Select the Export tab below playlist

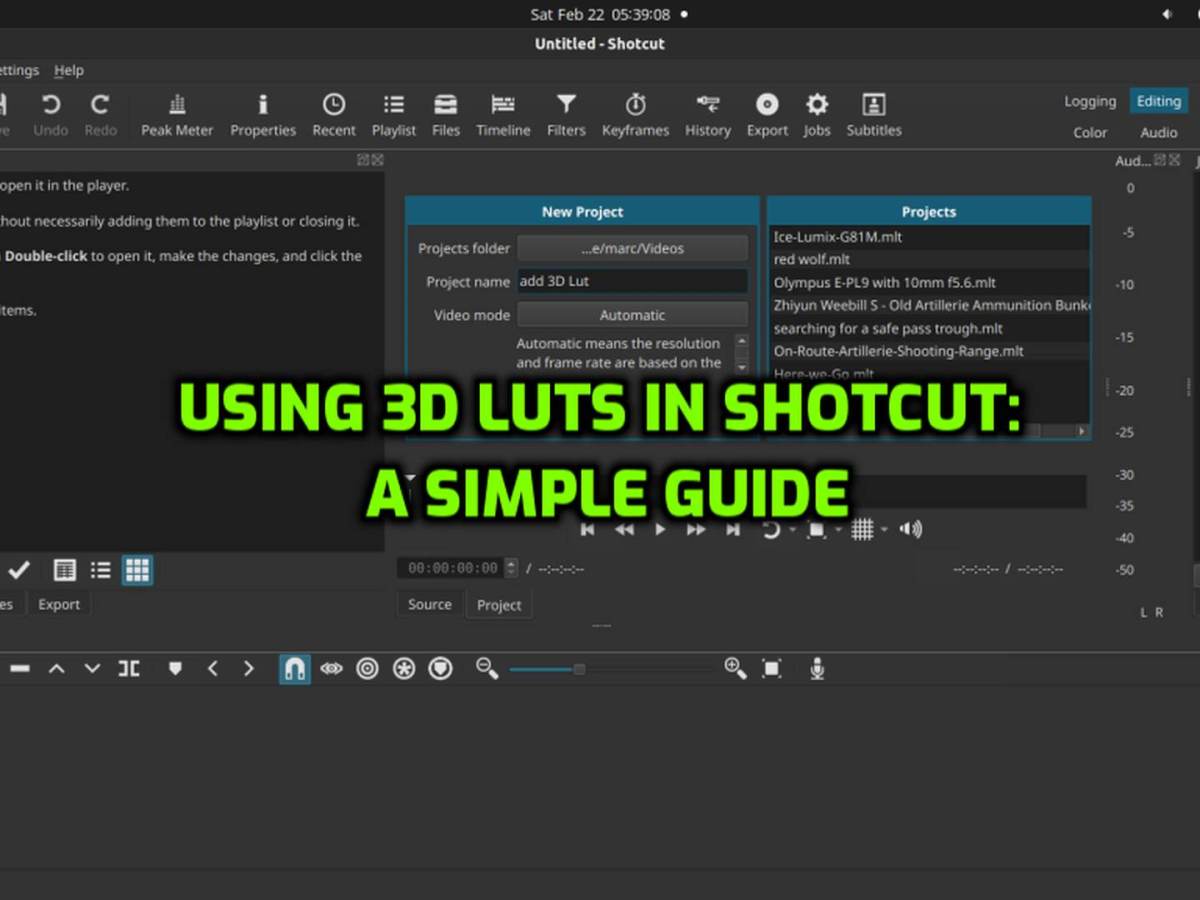[59, 604]
